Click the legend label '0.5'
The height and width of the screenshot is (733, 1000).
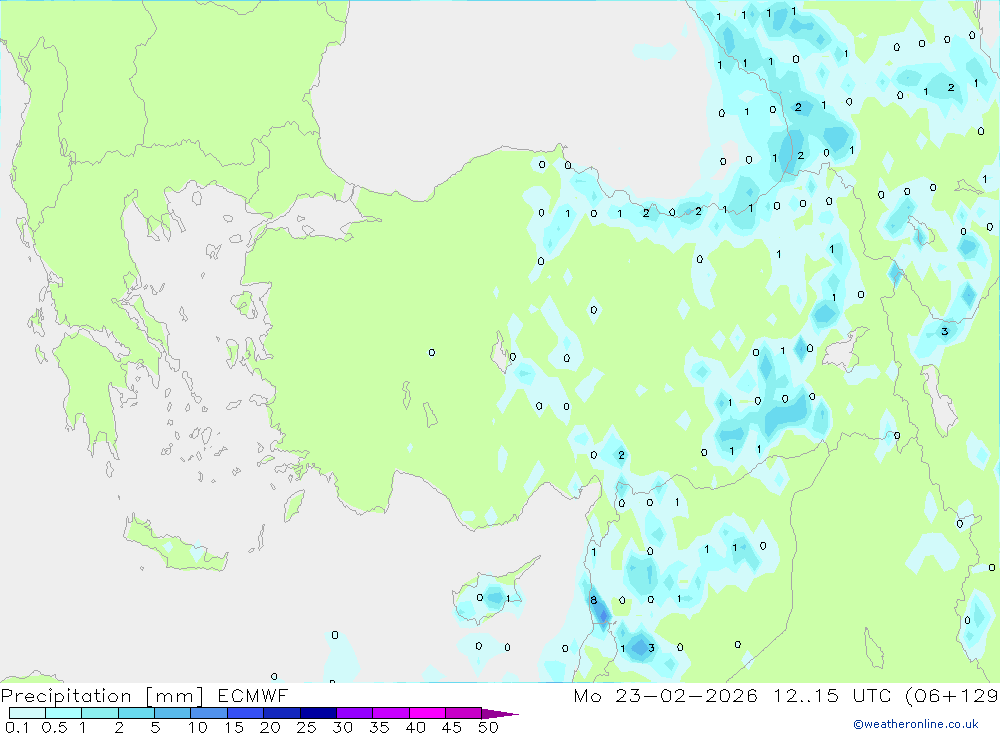click(54, 727)
